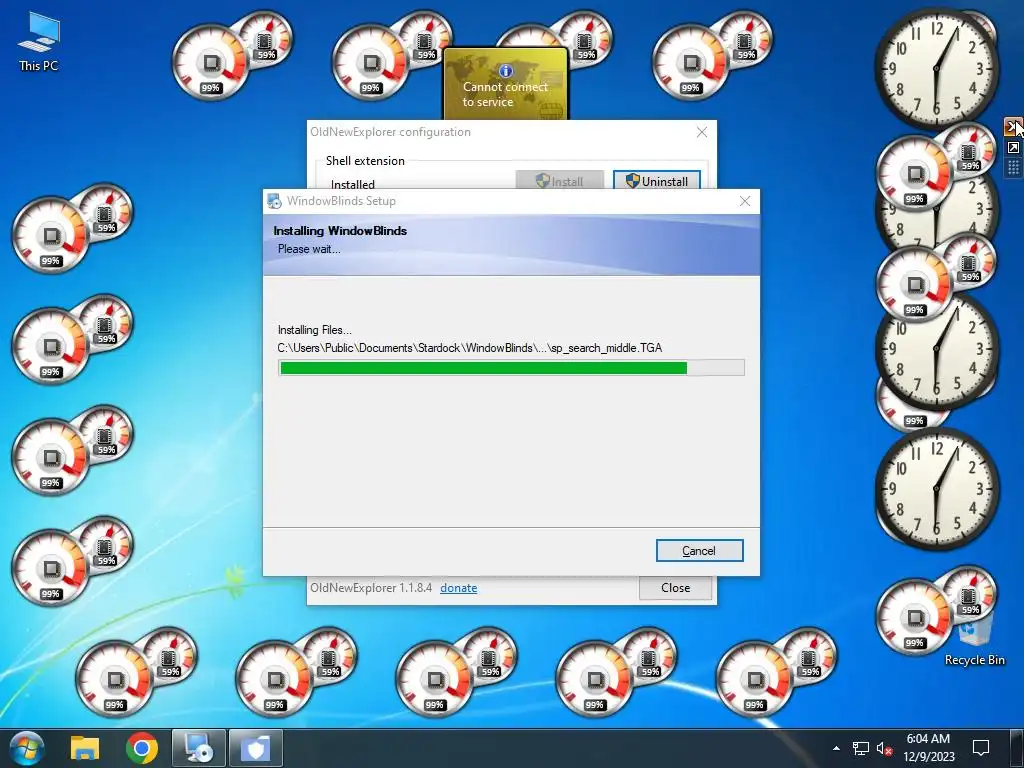Screen dimensions: 1024x768
Task: Open Google Chrome from the taskbar
Action: (x=142, y=748)
